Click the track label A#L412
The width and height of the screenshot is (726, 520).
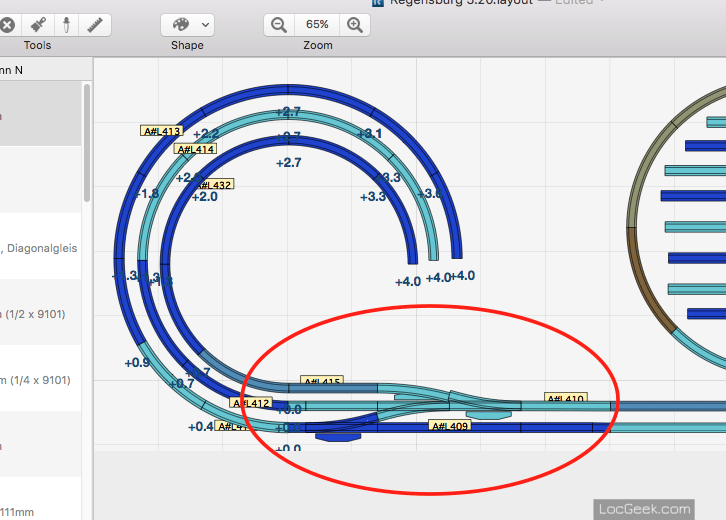click(x=251, y=403)
